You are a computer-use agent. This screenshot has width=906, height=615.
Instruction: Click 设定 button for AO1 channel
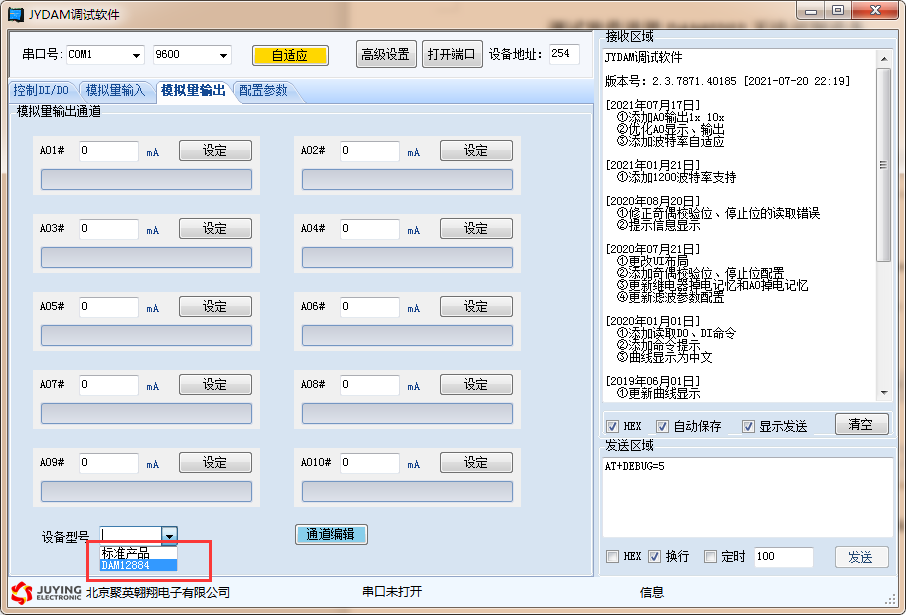tap(215, 151)
